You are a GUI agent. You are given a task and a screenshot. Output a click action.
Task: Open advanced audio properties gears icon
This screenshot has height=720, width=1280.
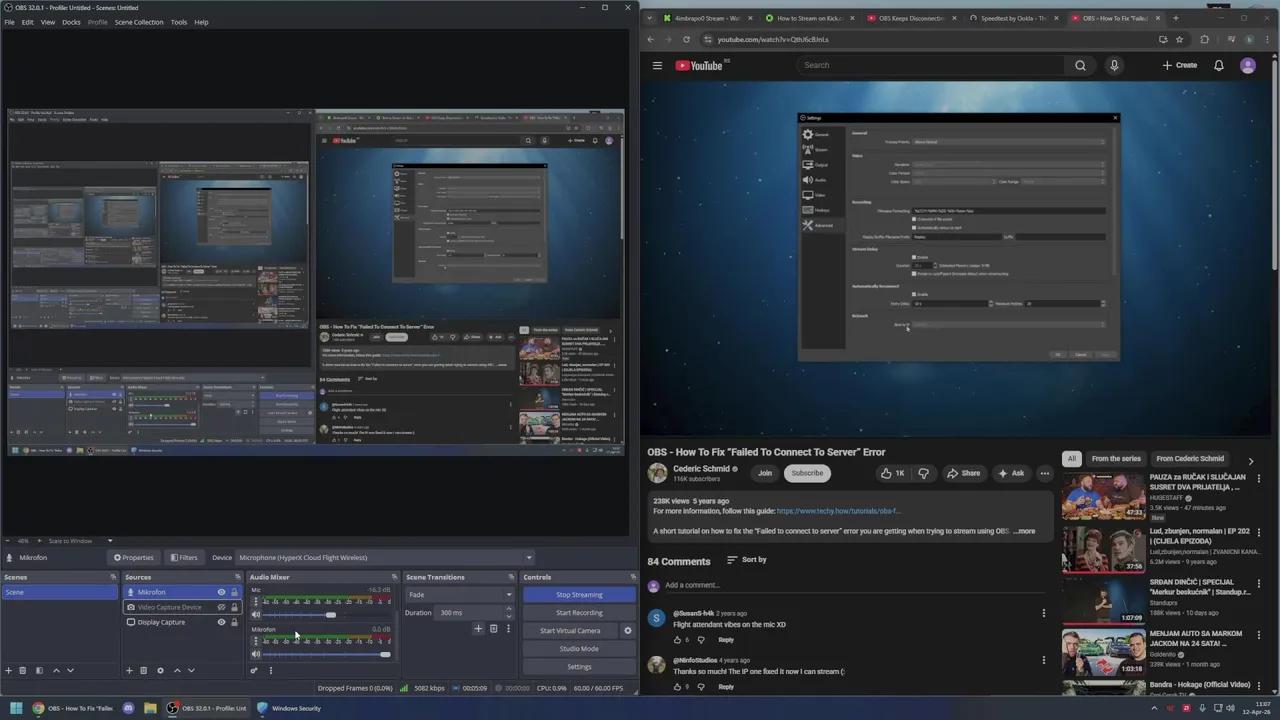point(254,670)
